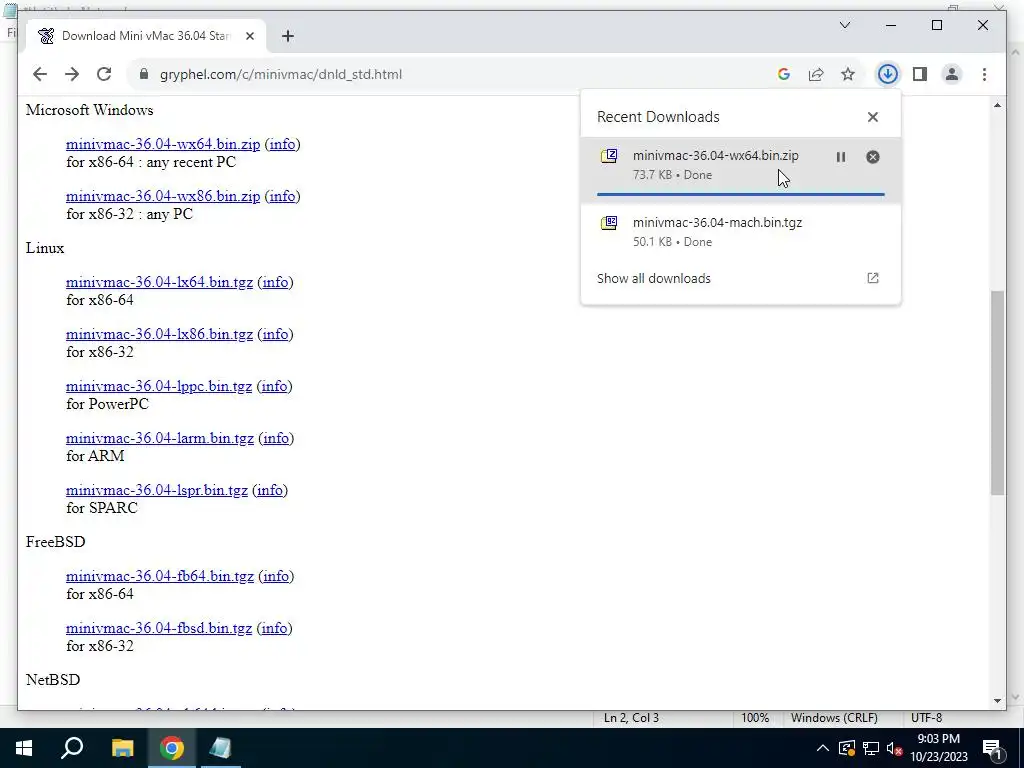Open info link for wx64.bin.zip
Screen dimensions: 1024x768
(282, 144)
